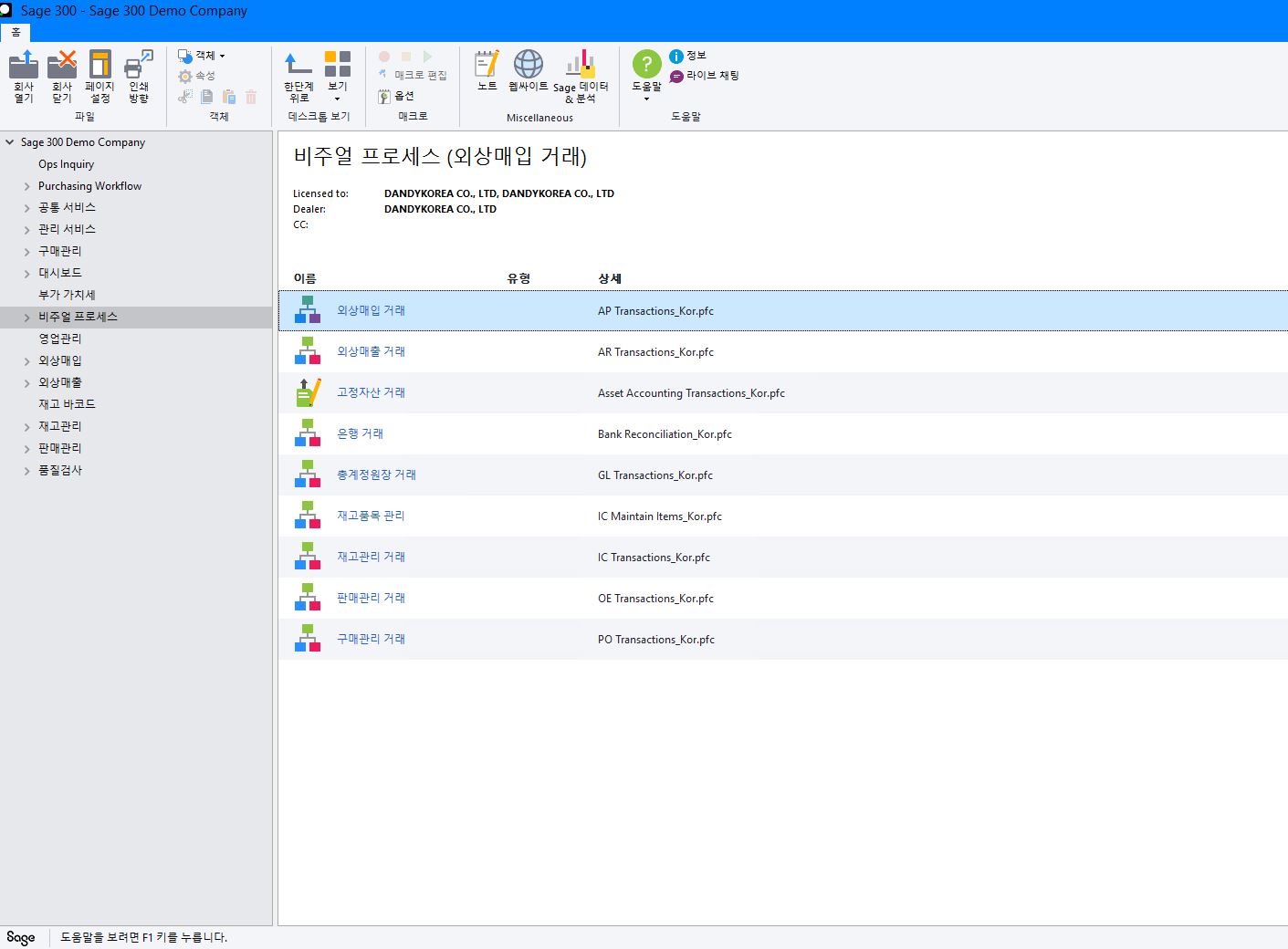Click PO Transactions_Kor.pfc text
1288x949 pixels.
pyautogui.click(x=656, y=640)
